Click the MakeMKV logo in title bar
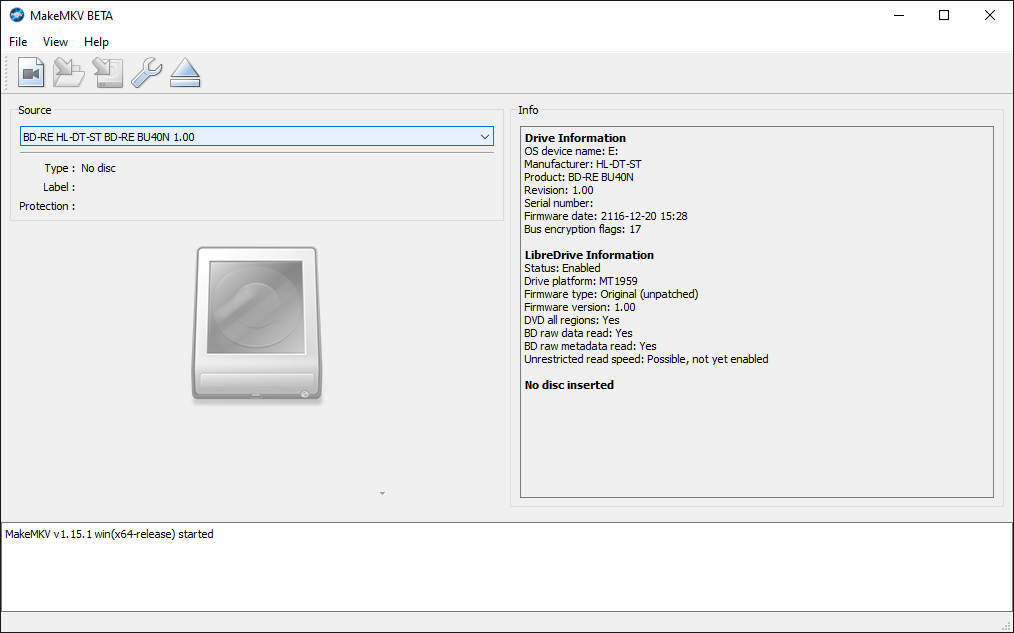Viewport: 1014px width, 633px height. click(17, 15)
